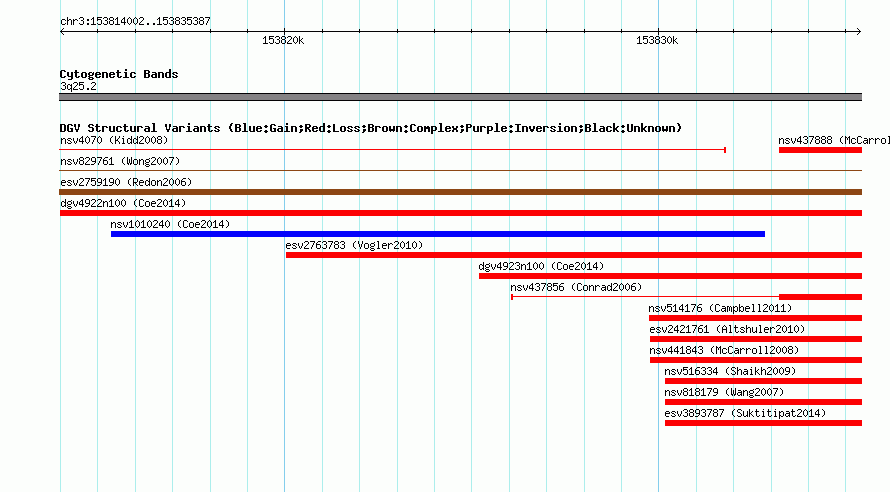
Task: Open the nsv441843 (McCarroll2008) label
Action: point(724,350)
